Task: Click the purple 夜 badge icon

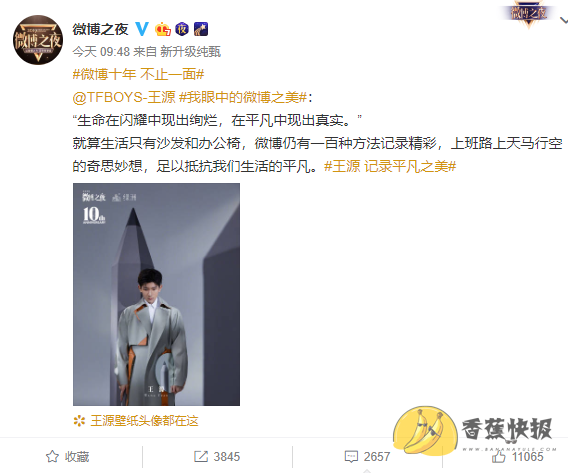Action: pos(182,29)
